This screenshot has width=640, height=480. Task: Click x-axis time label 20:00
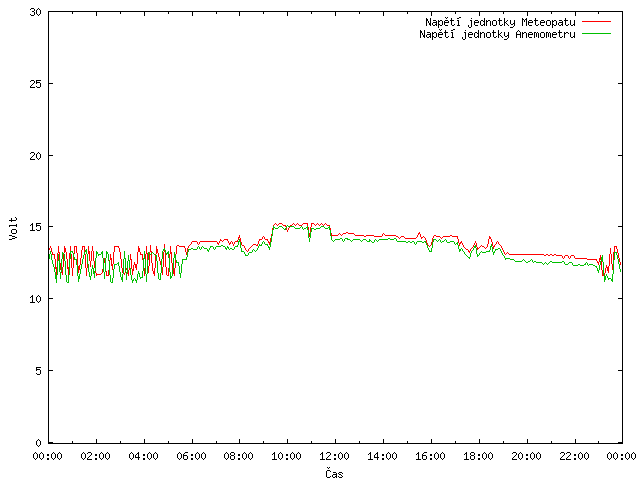point(527,456)
